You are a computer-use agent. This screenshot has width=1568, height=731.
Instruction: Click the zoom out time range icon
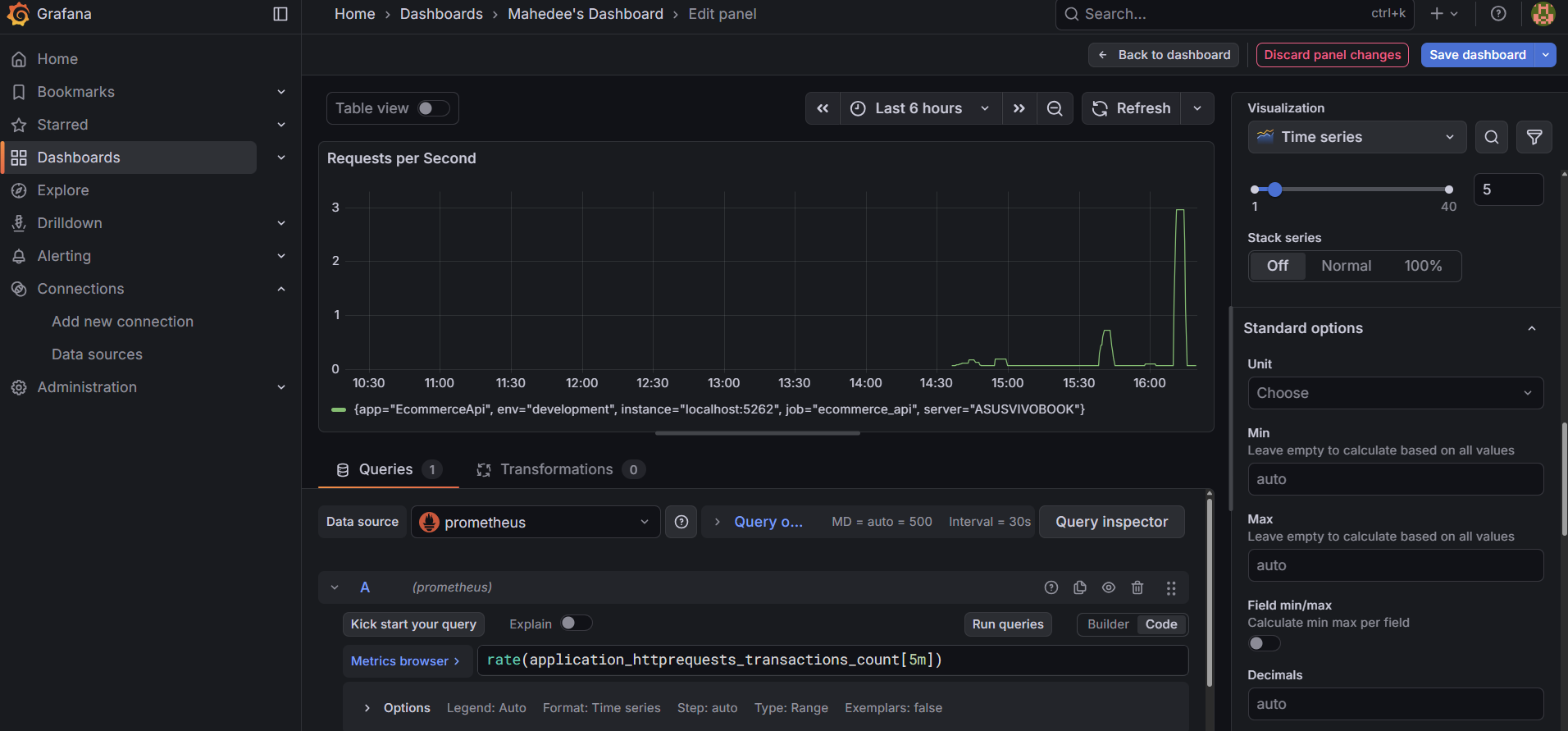tap(1055, 108)
